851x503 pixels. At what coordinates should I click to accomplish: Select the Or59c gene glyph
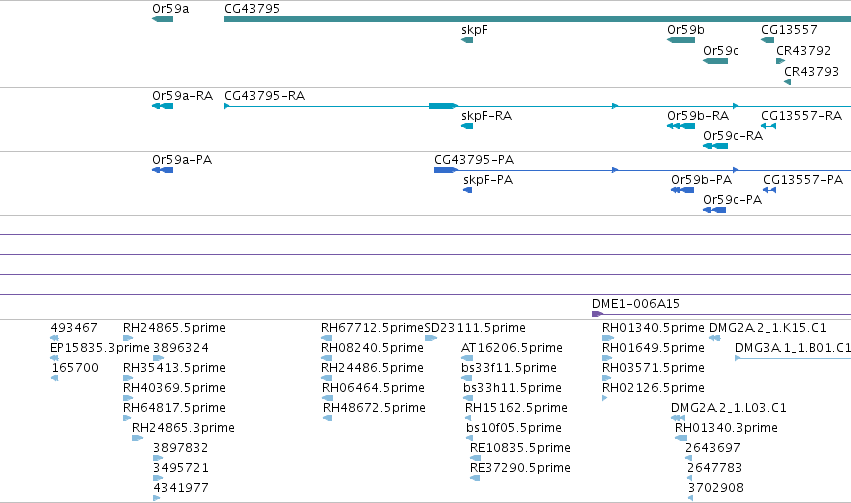[x=715, y=61]
